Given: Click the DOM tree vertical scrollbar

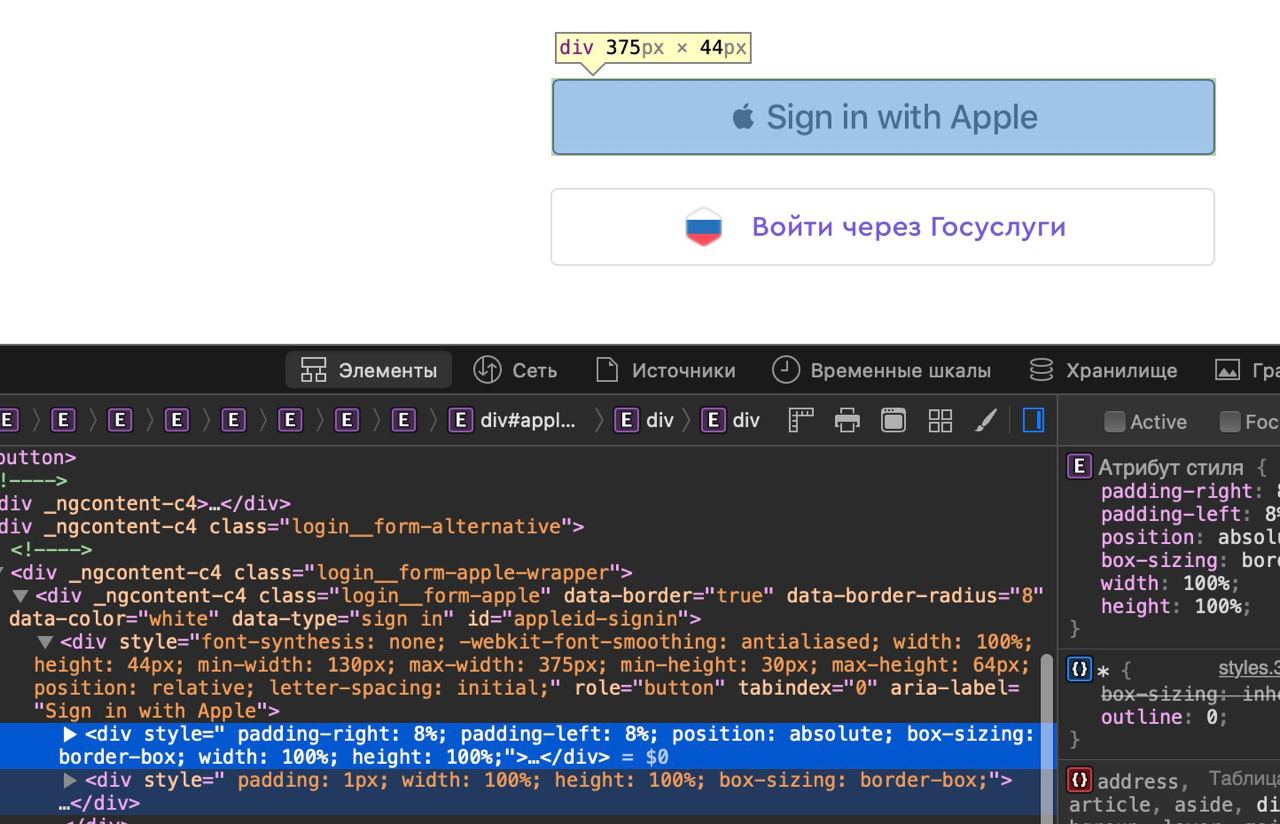Looking at the screenshot, I should click(x=1048, y=739).
